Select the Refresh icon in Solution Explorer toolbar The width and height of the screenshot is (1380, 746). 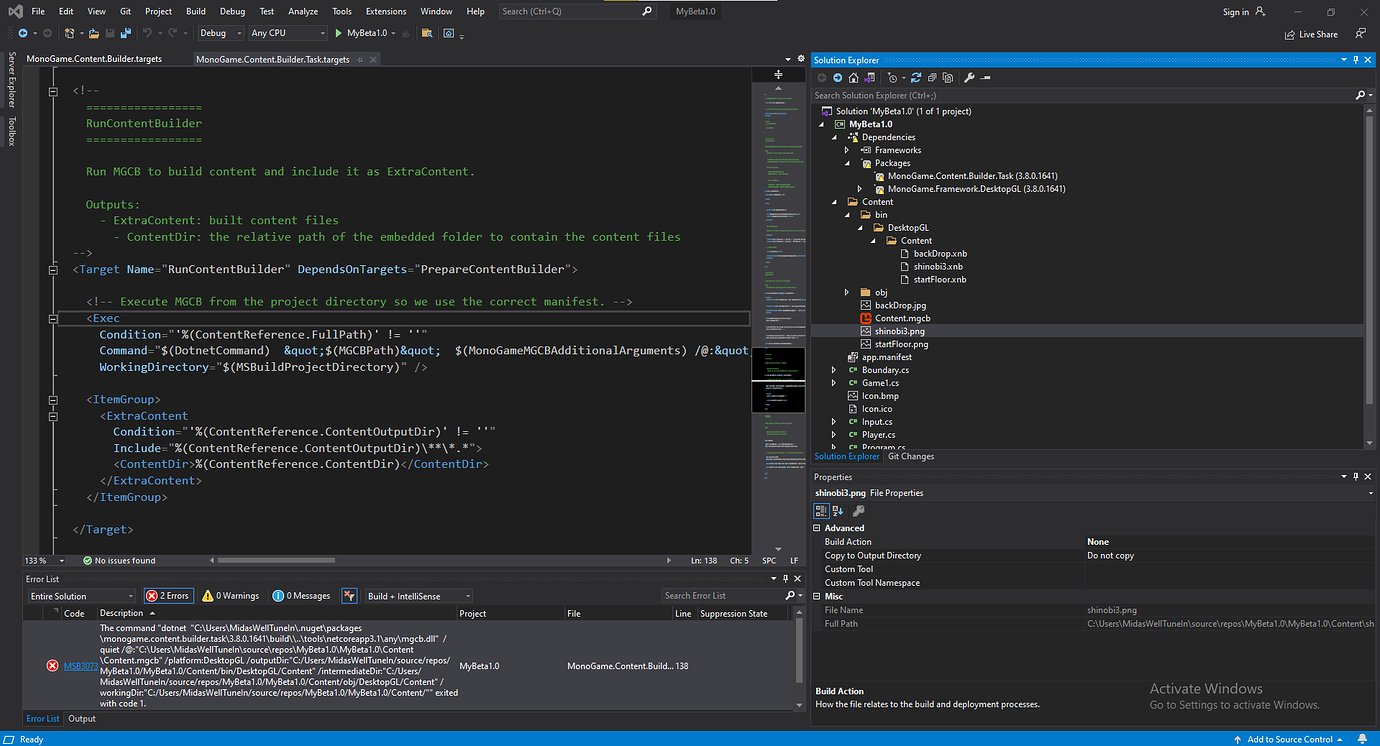[916, 78]
